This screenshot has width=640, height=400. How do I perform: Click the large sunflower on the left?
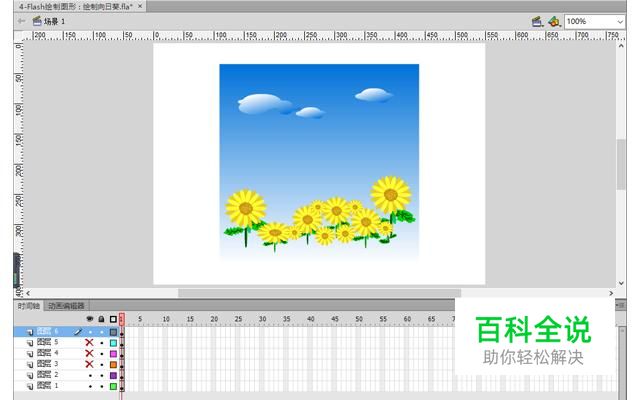pos(246,208)
